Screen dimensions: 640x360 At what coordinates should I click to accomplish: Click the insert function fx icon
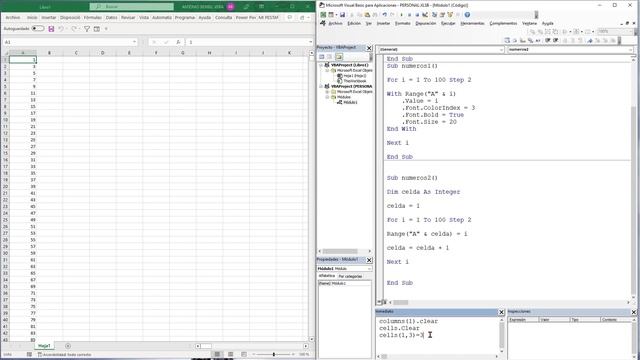click(178, 42)
